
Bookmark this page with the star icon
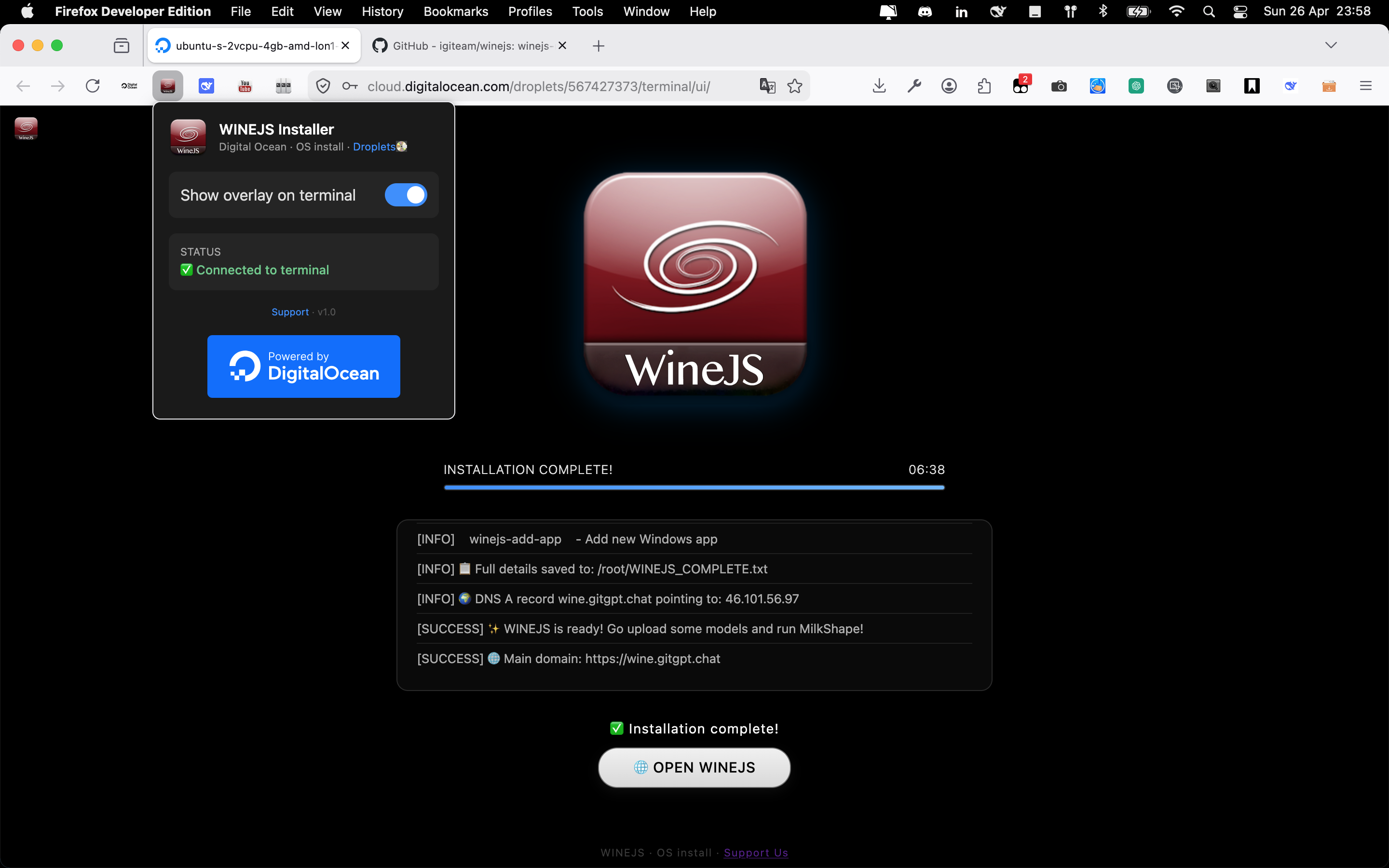pos(795,86)
